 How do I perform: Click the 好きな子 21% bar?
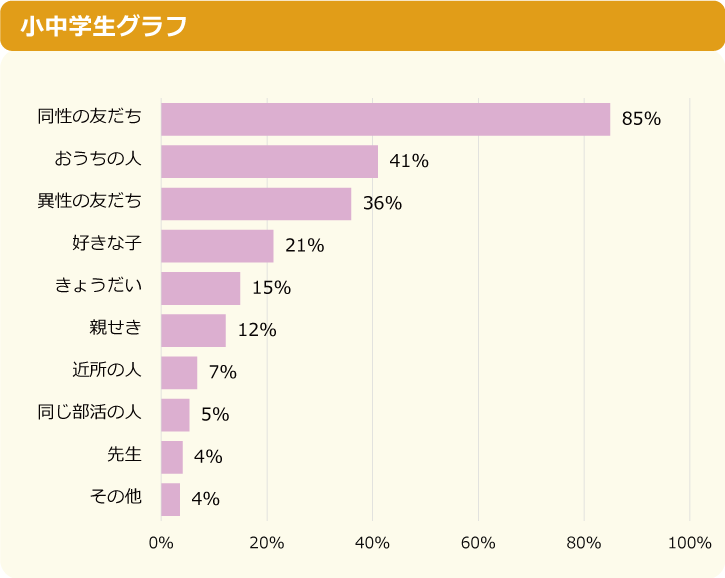(217, 246)
